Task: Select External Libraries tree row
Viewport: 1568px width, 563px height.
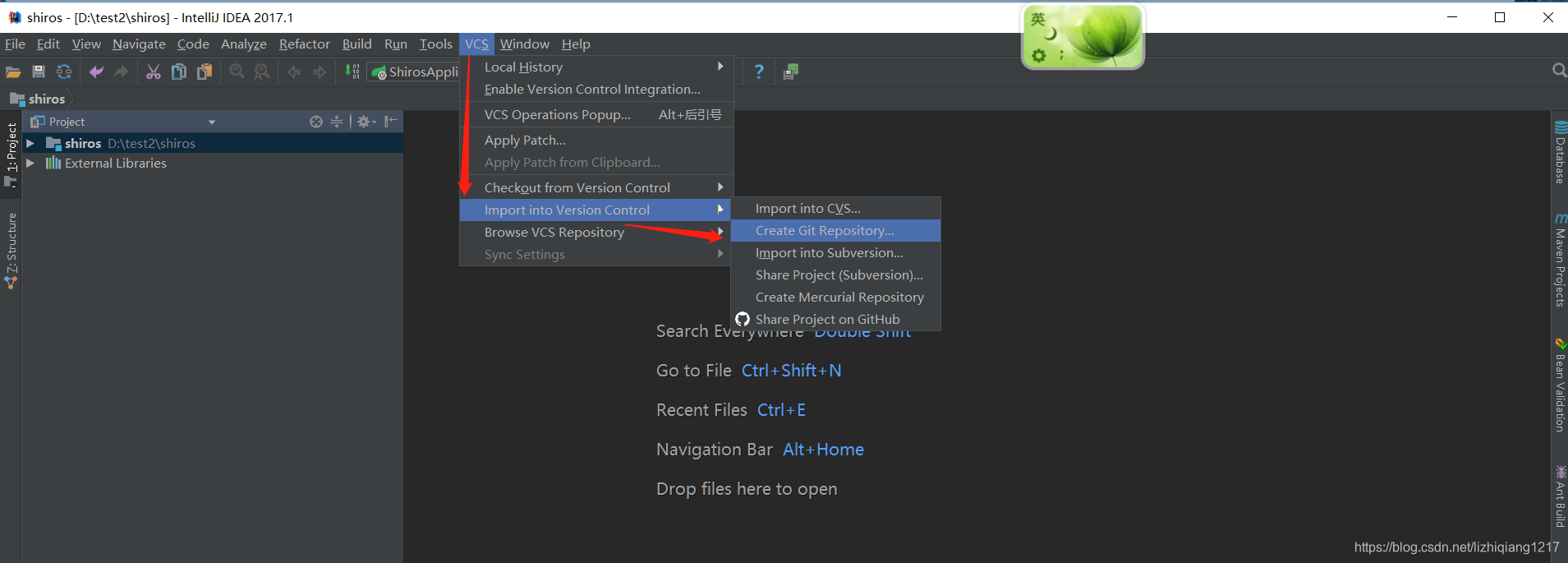Action: tap(212, 163)
